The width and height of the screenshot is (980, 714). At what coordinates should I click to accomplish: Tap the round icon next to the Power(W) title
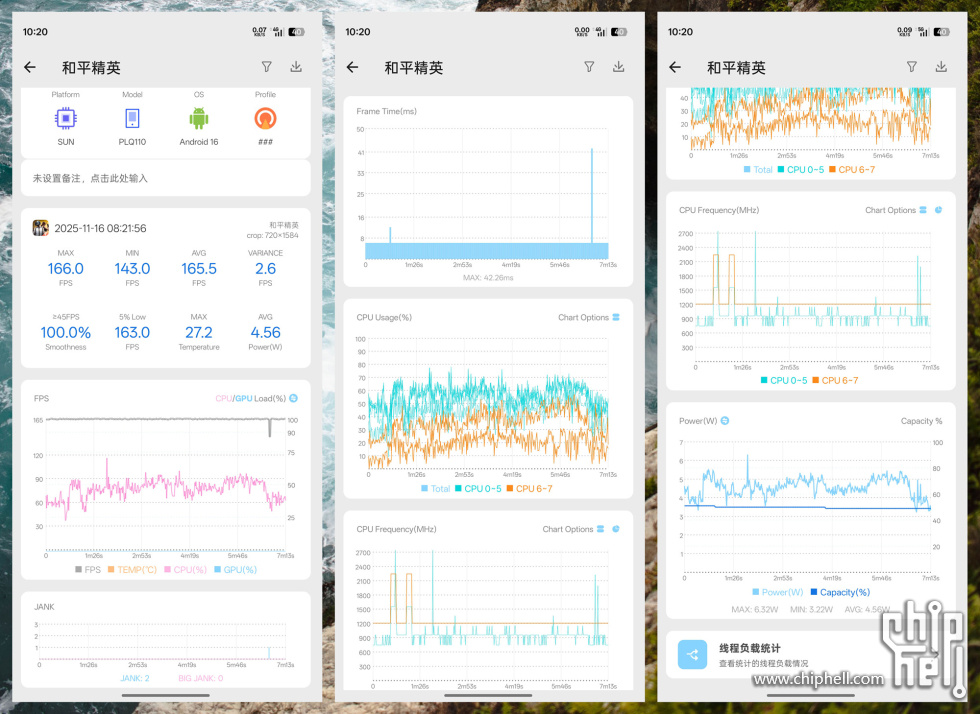coord(725,421)
